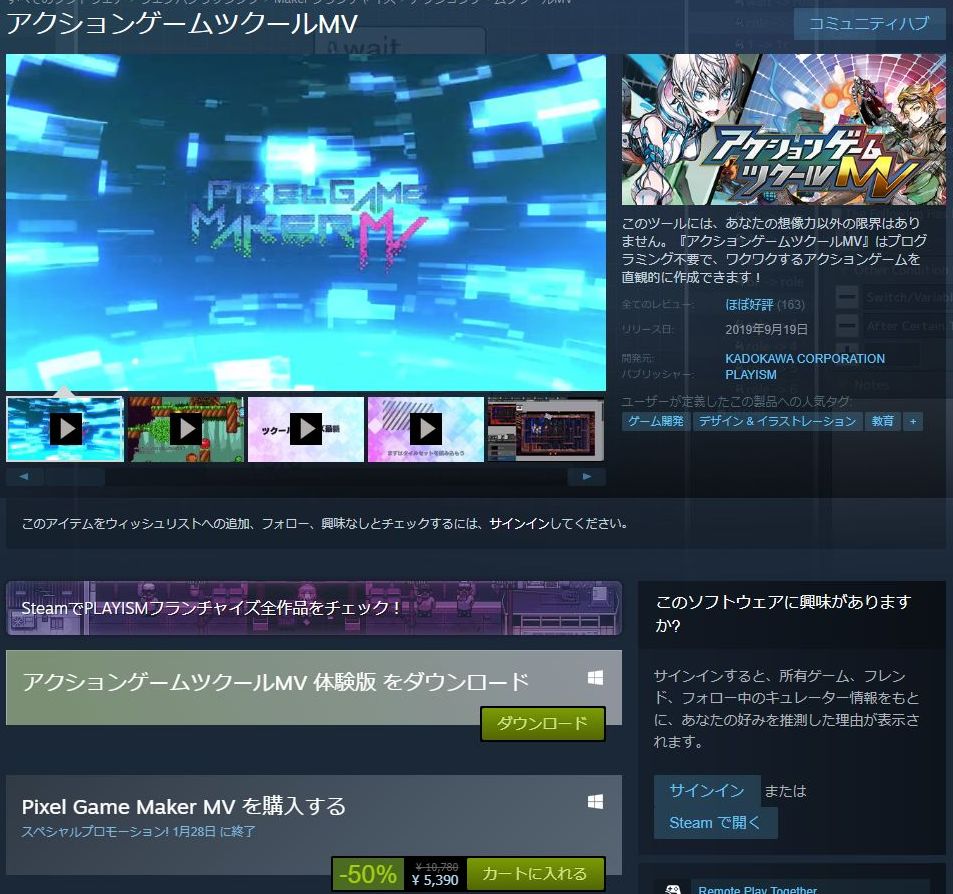Click the Windows icon in demo download box

[596, 678]
